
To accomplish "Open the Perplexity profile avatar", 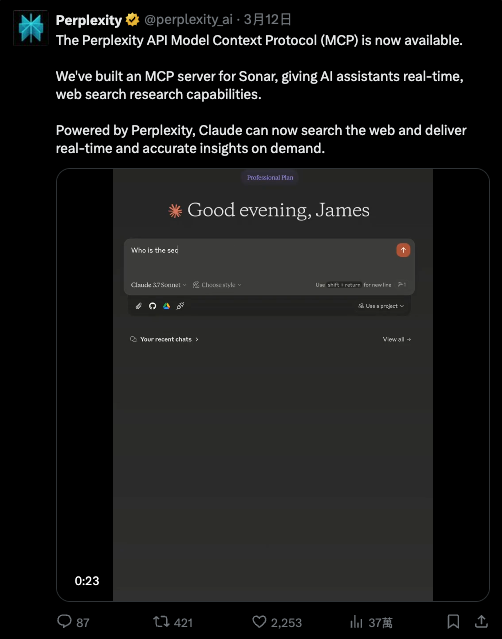I will 31,28.
